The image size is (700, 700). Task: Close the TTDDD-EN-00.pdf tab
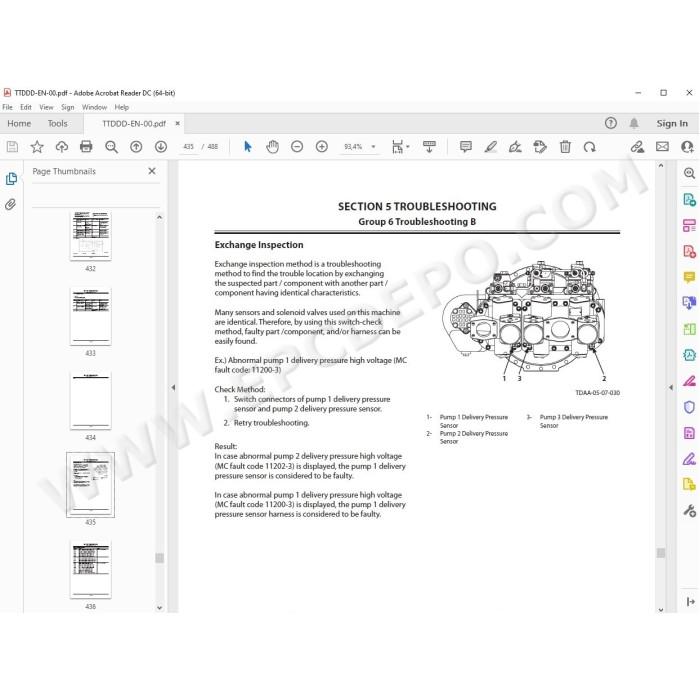point(178,123)
